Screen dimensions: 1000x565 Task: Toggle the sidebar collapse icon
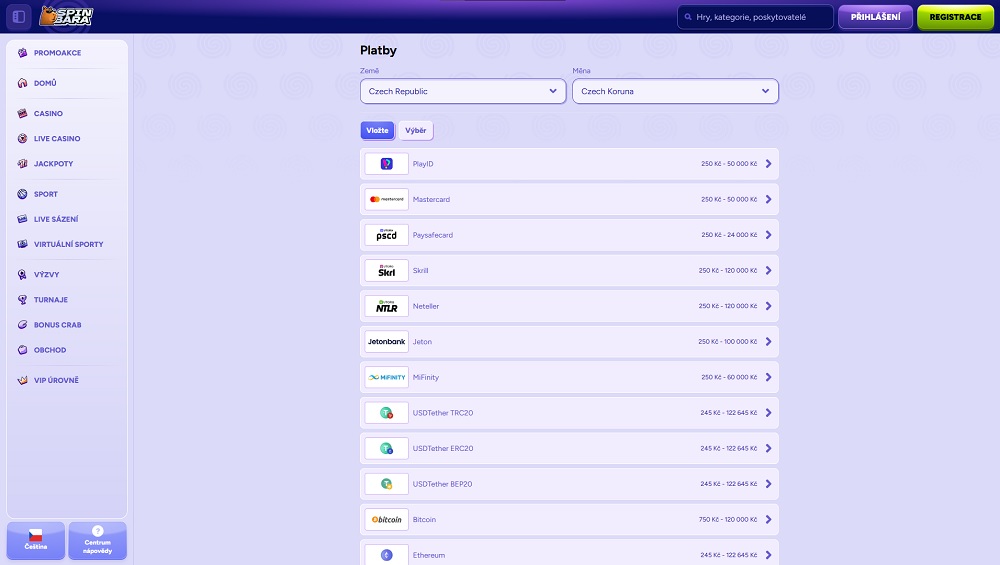point(19,17)
